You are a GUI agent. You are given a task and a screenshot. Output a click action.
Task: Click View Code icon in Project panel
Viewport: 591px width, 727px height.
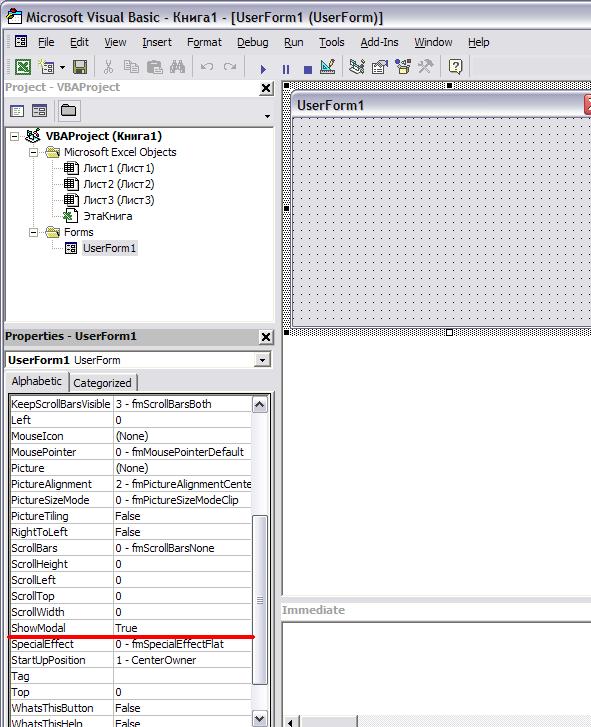point(17,111)
